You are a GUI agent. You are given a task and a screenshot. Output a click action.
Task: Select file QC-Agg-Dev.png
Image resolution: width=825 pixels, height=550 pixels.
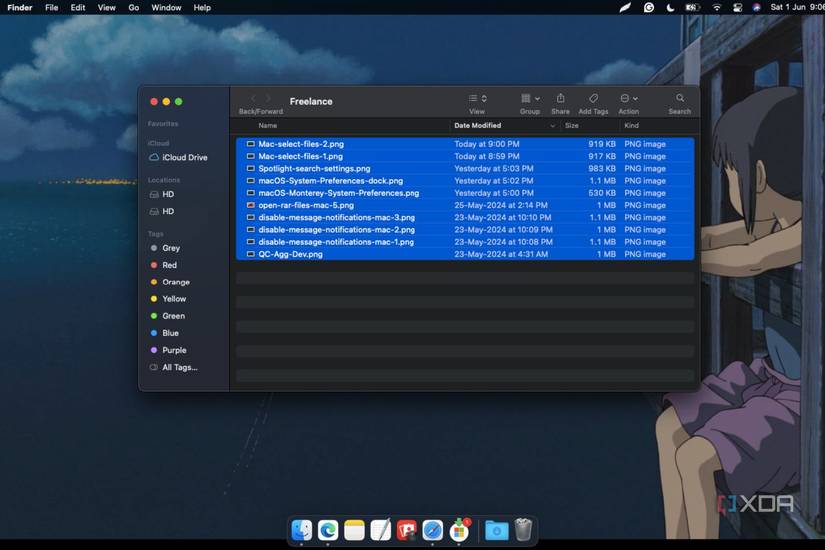[x=465, y=254]
